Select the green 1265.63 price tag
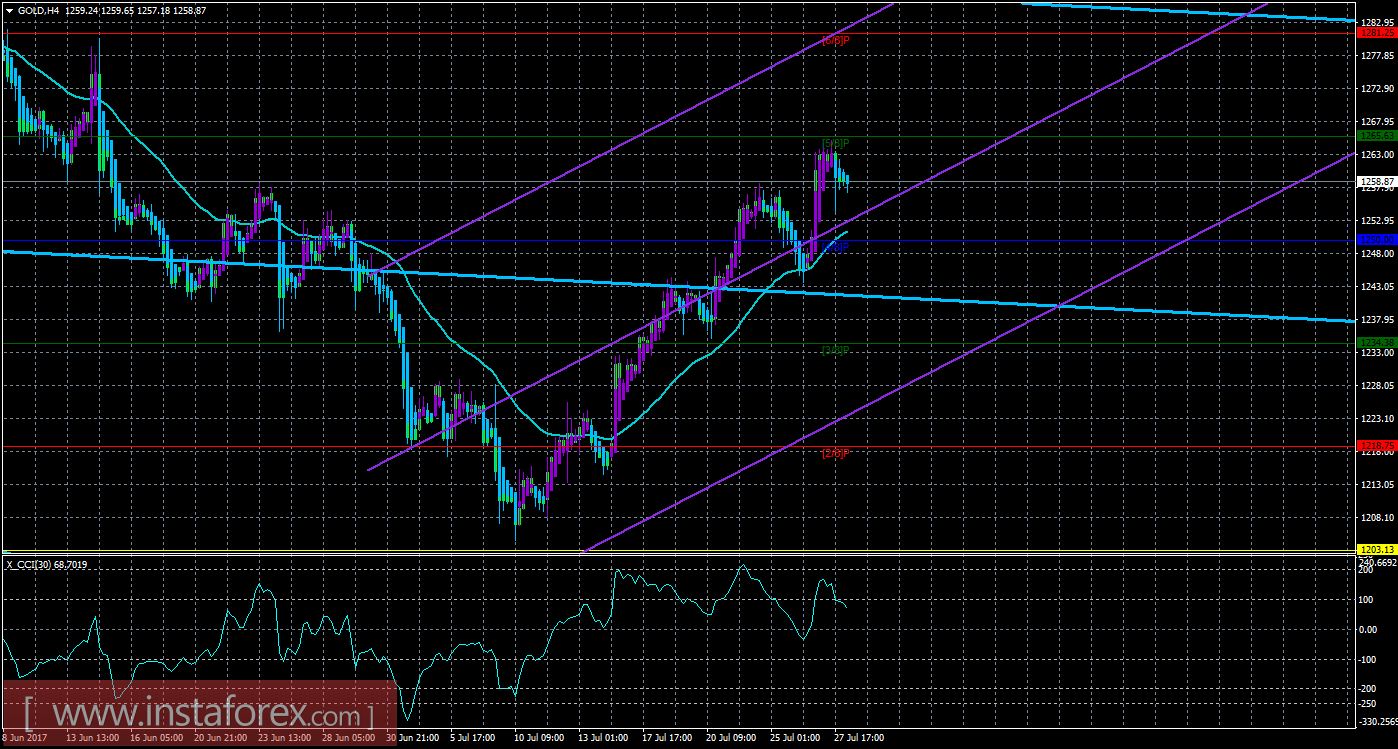 pos(1377,136)
